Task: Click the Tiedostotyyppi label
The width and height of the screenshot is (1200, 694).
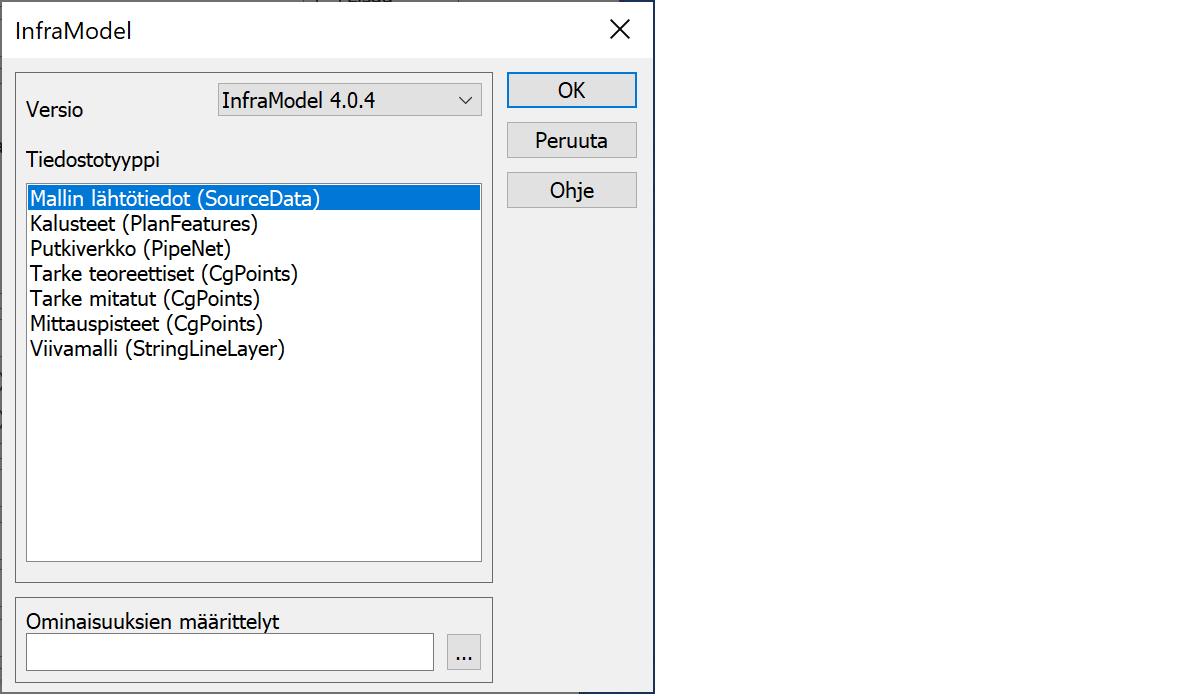Action: point(93,159)
